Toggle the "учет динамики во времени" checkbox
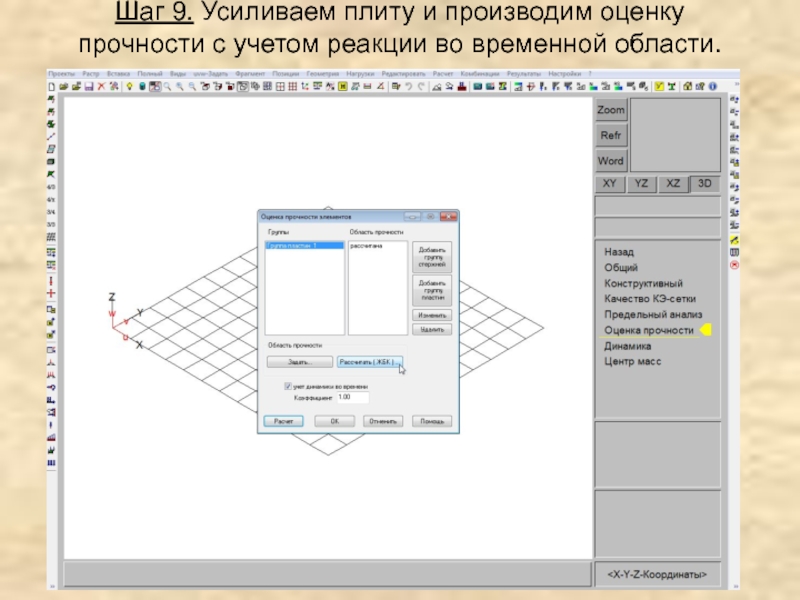The width and height of the screenshot is (800, 600). [288, 385]
